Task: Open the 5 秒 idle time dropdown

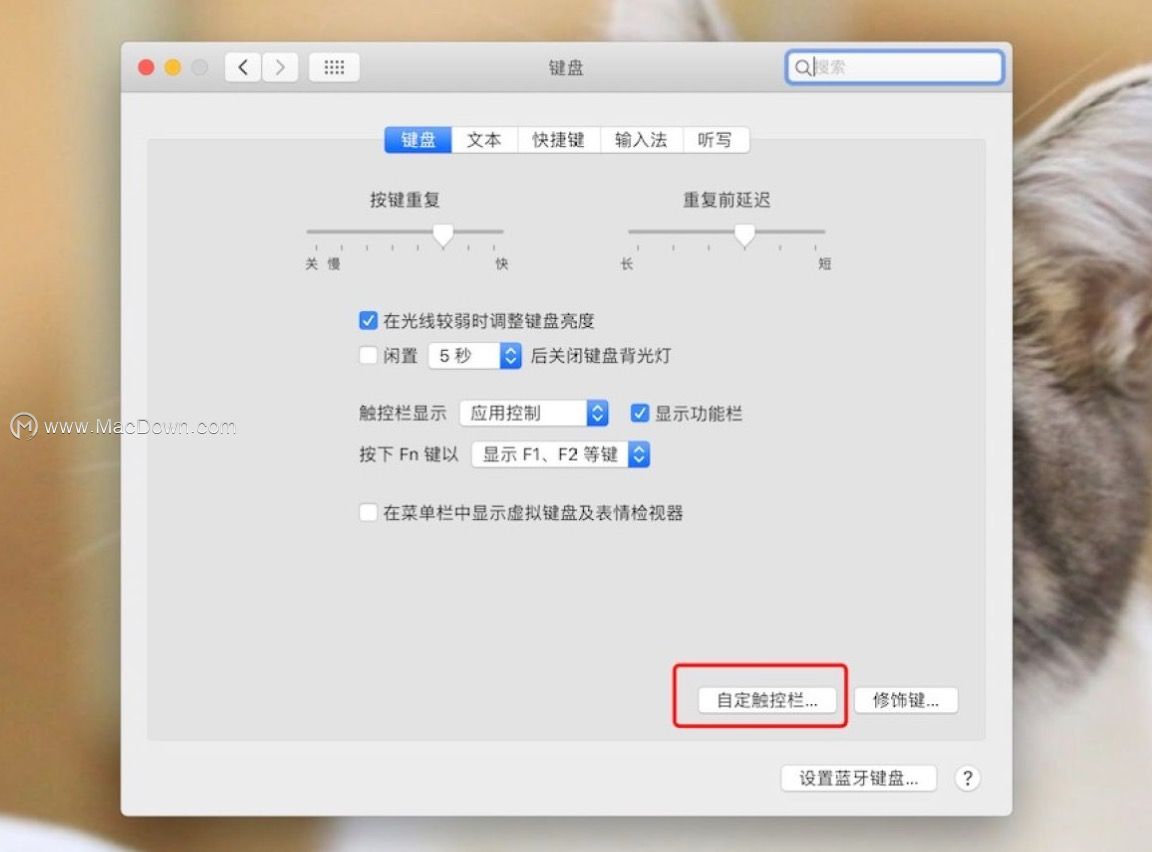Action: click(x=475, y=355)
